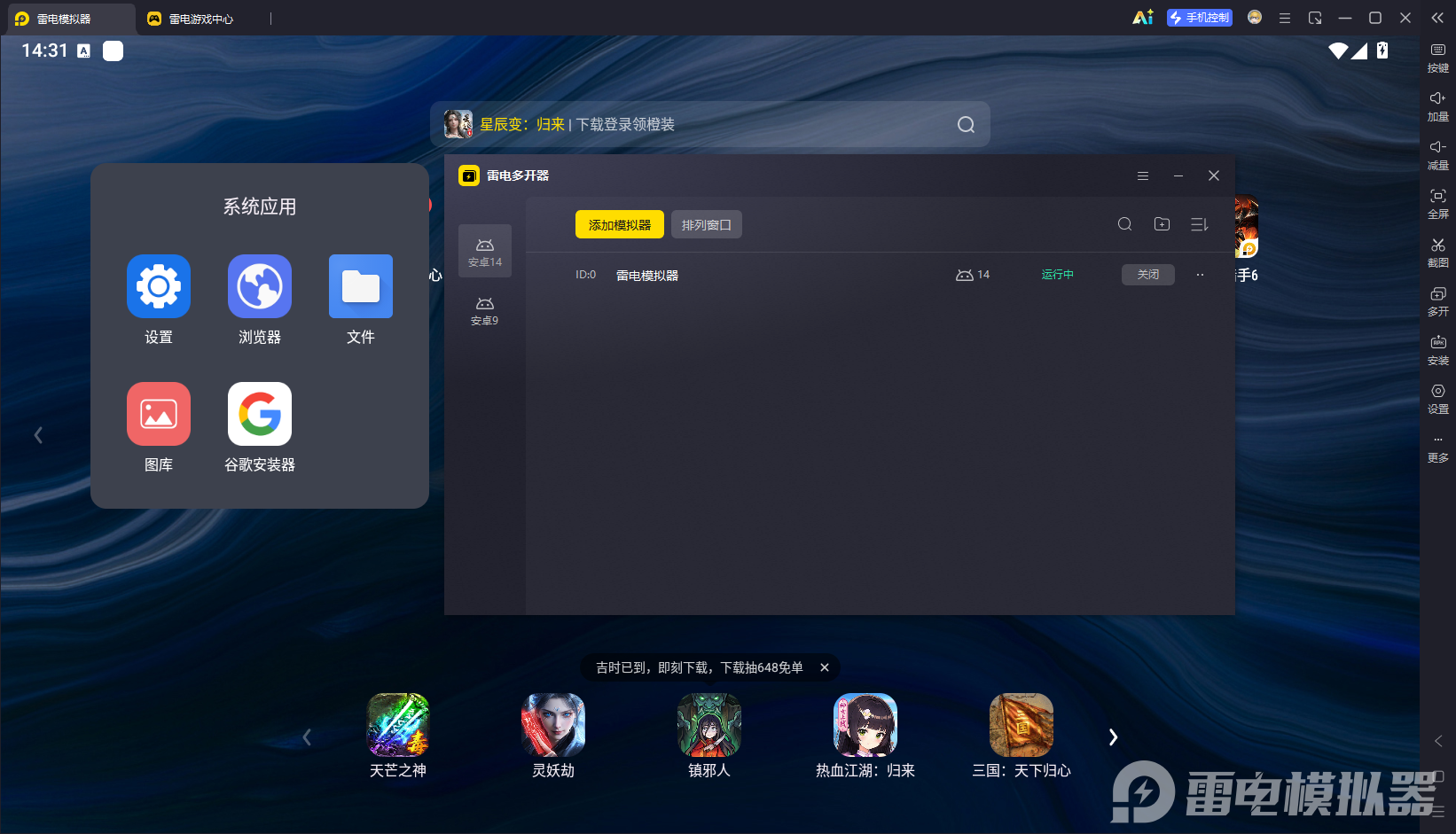Click the Android back arrow in sidebar
Image resolution: width=1456 pixels, height=834 pixels.
1438,741
